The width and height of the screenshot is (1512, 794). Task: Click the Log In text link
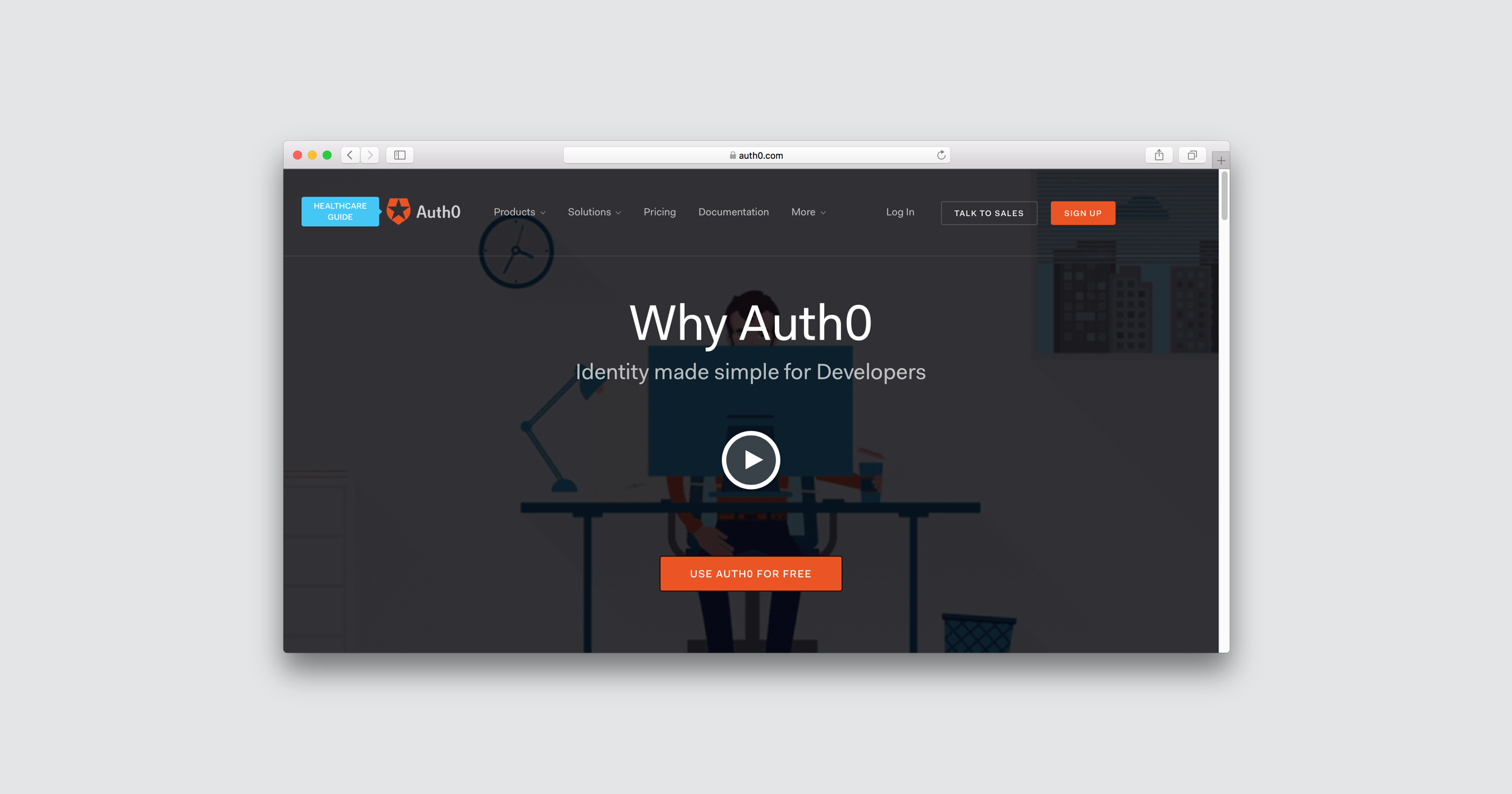click(899, 212)
